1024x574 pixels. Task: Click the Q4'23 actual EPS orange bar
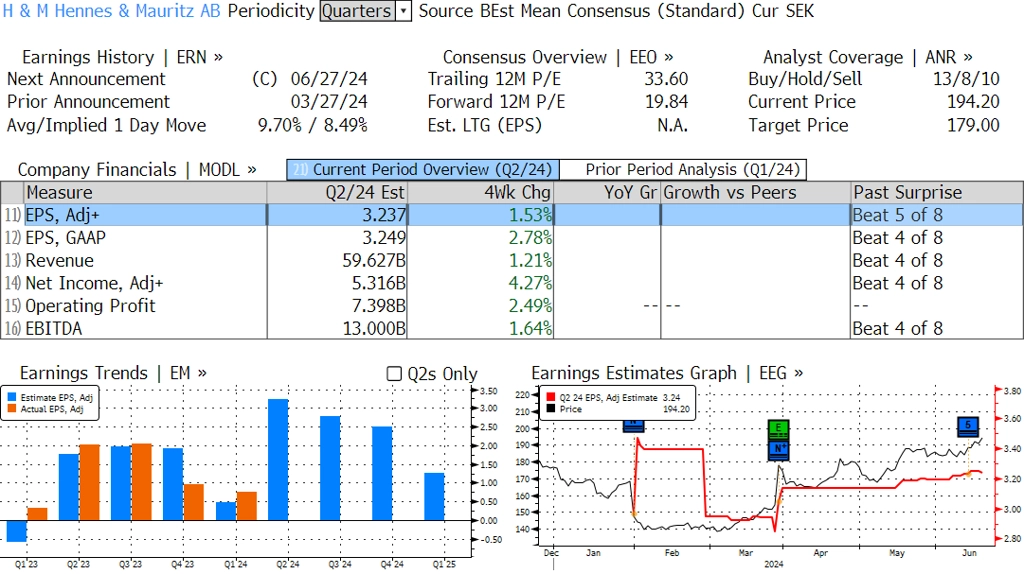coord(194,502)
